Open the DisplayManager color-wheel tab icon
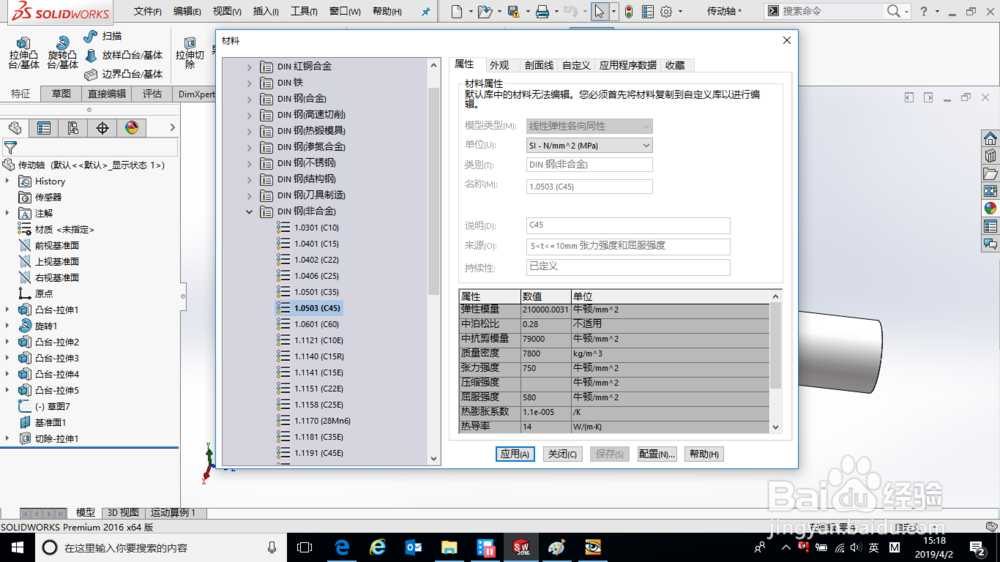 [x=131, y=128]
